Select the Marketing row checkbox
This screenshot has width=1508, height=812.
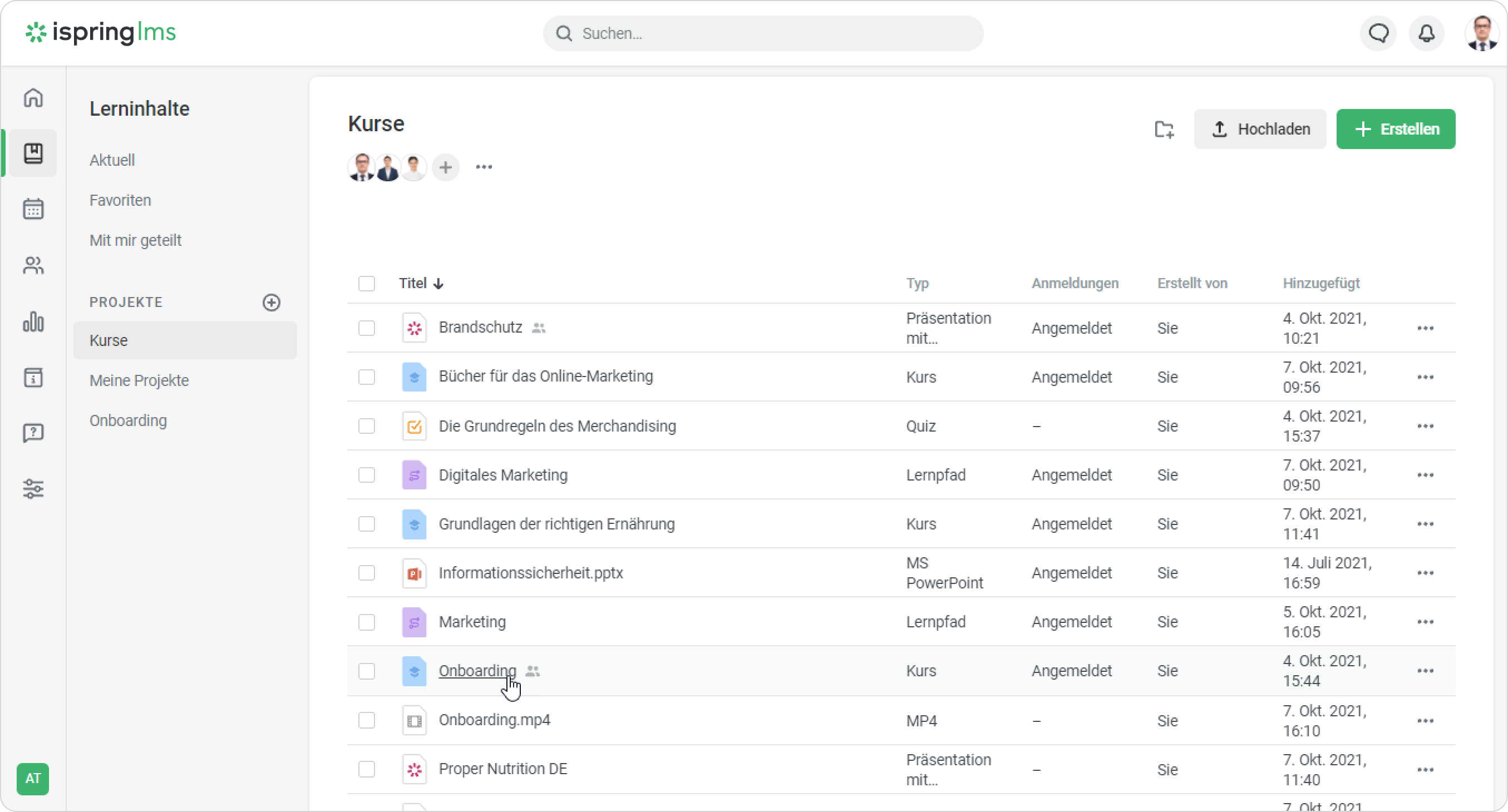click(367, 622)
